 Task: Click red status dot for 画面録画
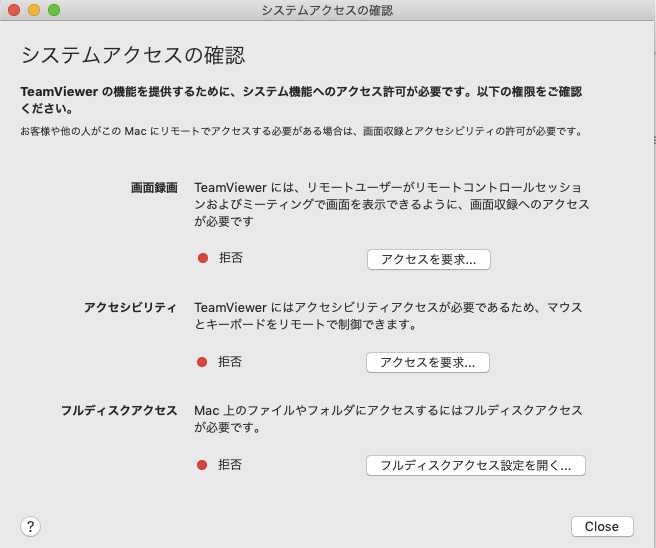click(203, 258)
